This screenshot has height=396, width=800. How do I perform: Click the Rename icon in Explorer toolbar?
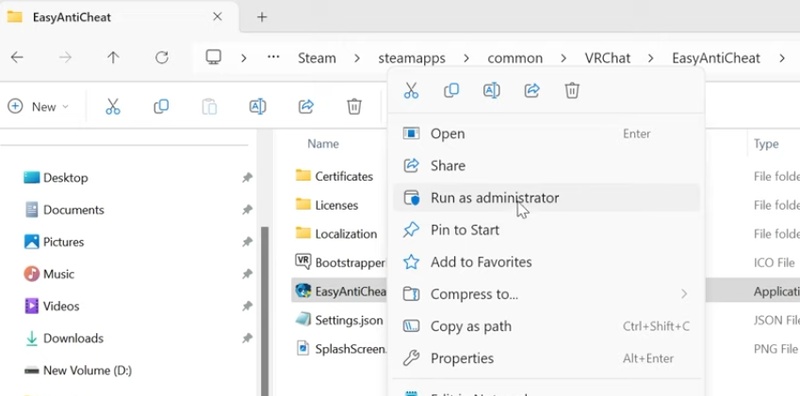tap(258, 107)
